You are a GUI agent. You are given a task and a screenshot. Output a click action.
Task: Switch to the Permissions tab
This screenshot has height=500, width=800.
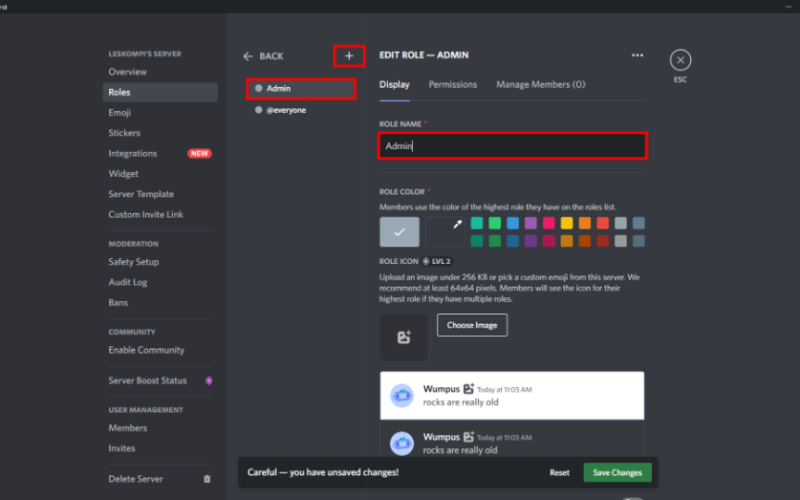[x=453, y=85]
